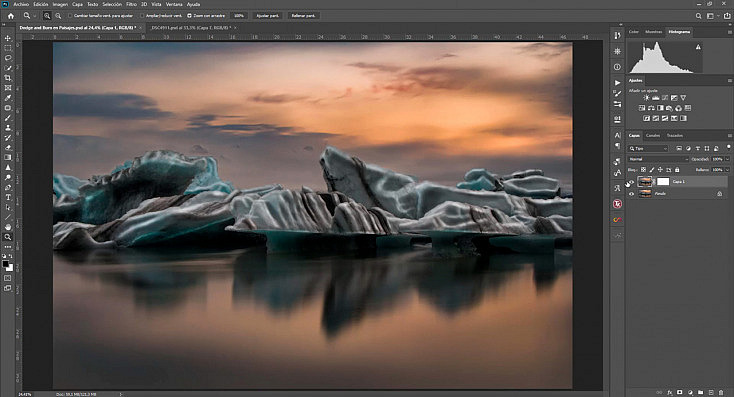Toggle 'Zoom con arrastre' checkbox
This screenshot has height=397, width=734.
189,16
